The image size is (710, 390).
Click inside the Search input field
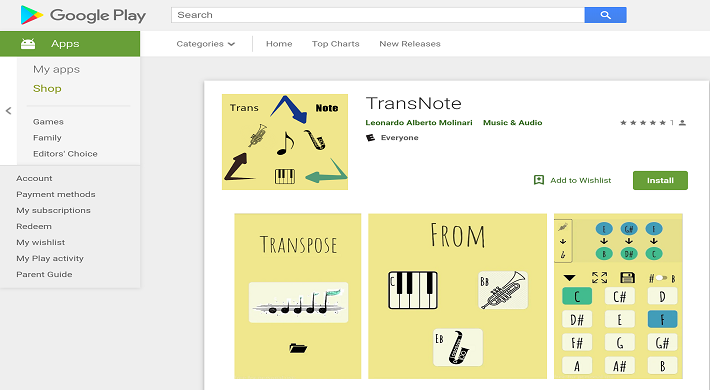tap(378, 15)
